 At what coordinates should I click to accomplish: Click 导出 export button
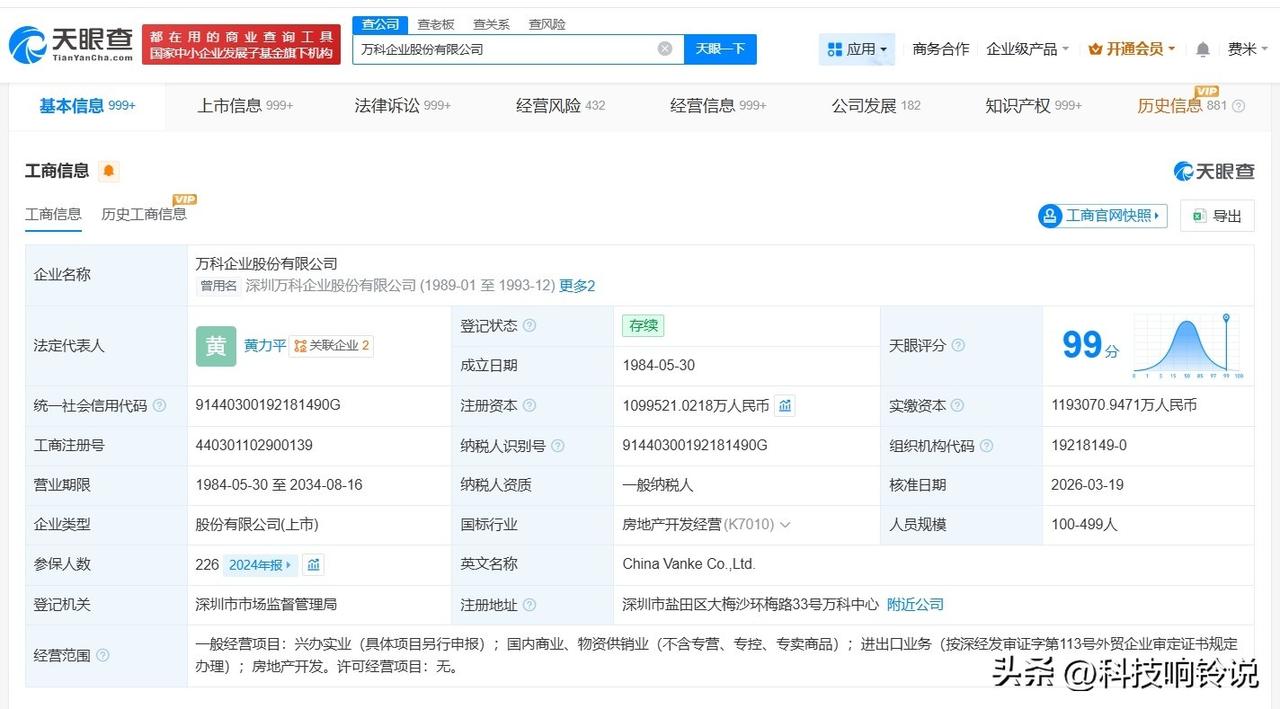click(x=1217, y=216)
